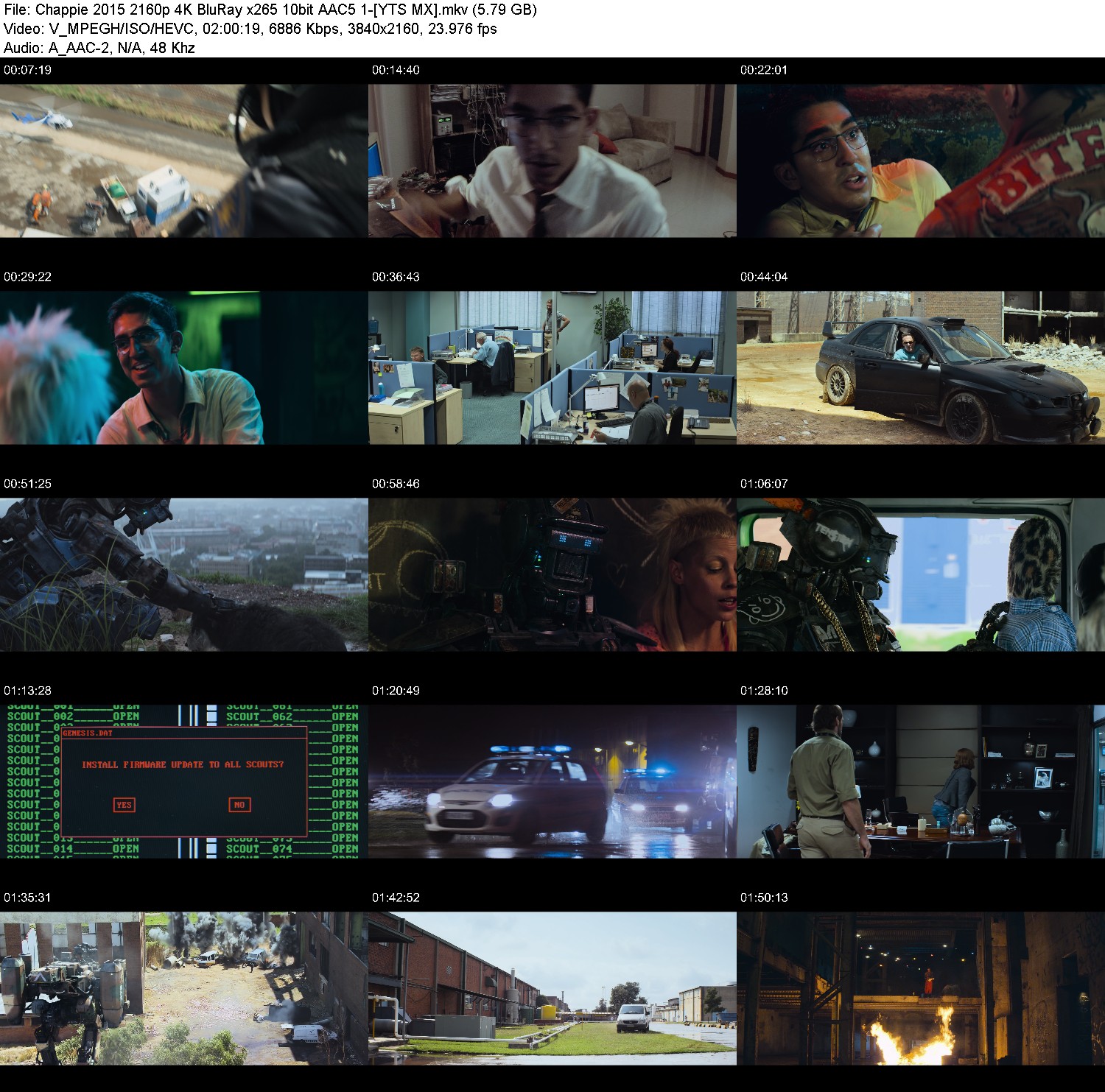Open the thumbnail at 00:22:01
The width and height of the screenshot is (1105, 1092).
pos(921,161)
